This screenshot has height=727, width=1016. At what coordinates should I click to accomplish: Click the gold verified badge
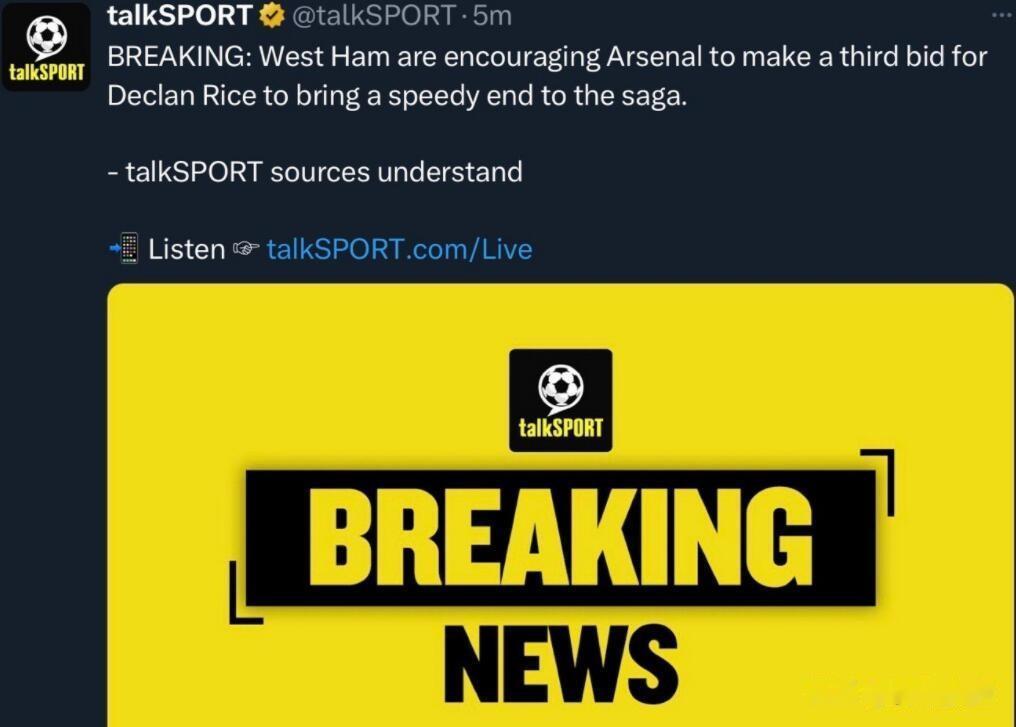point(271,16)
